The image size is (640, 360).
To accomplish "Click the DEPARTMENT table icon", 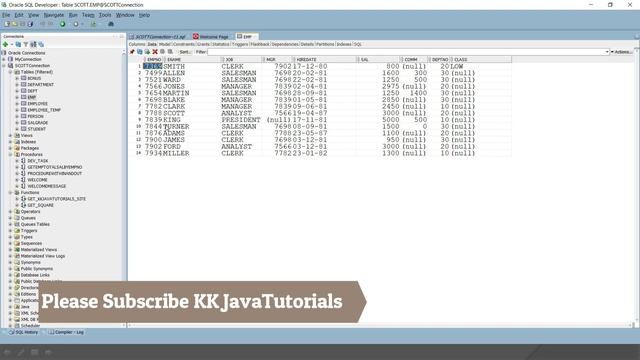I will 24,84.
